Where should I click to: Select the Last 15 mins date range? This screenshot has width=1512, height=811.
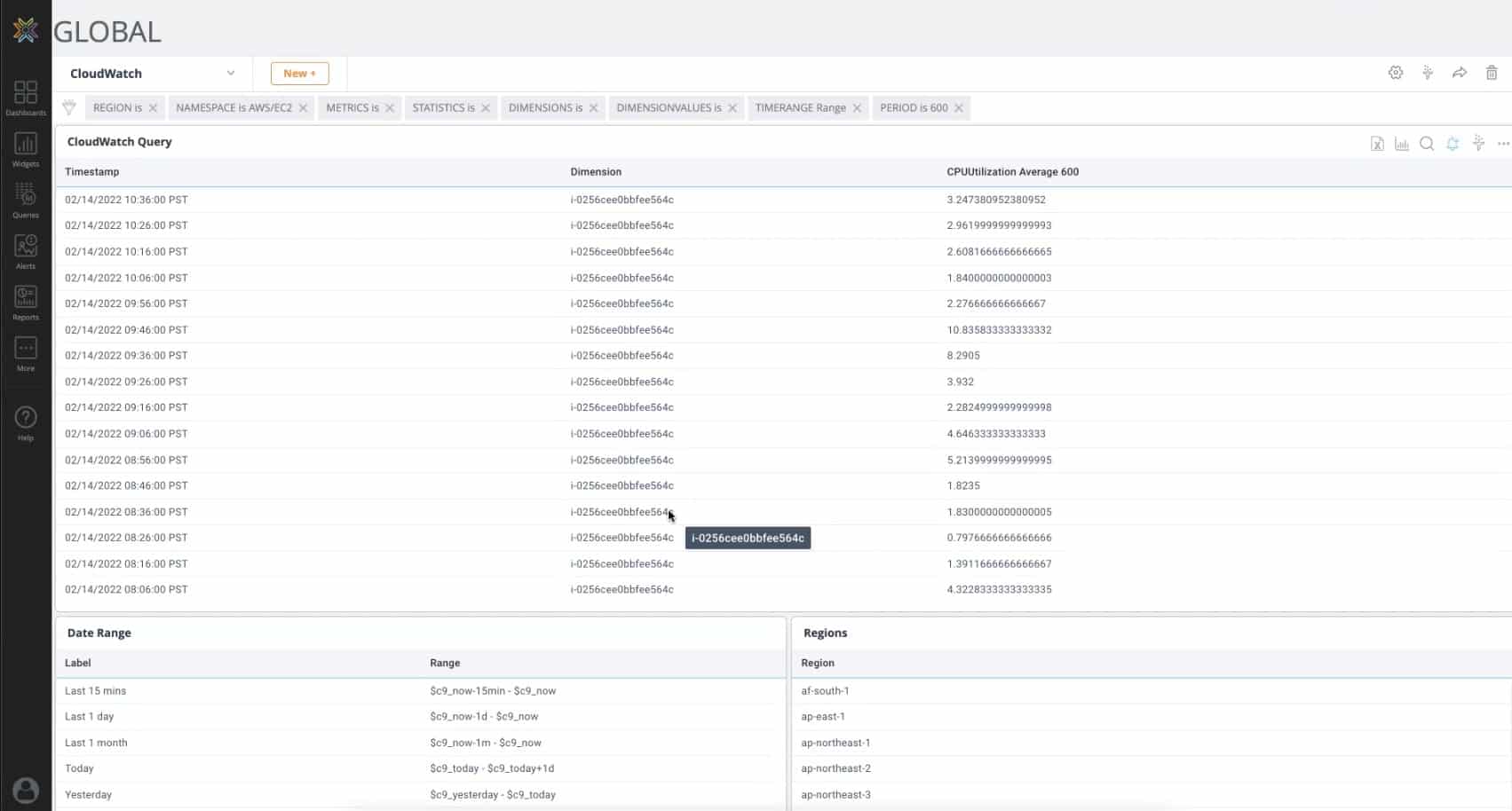coord(421,690)
